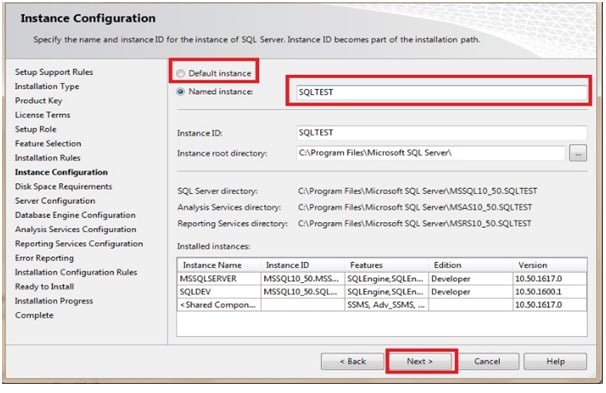Select Installation Type step
606x393 pixels.
click(47, 86)
